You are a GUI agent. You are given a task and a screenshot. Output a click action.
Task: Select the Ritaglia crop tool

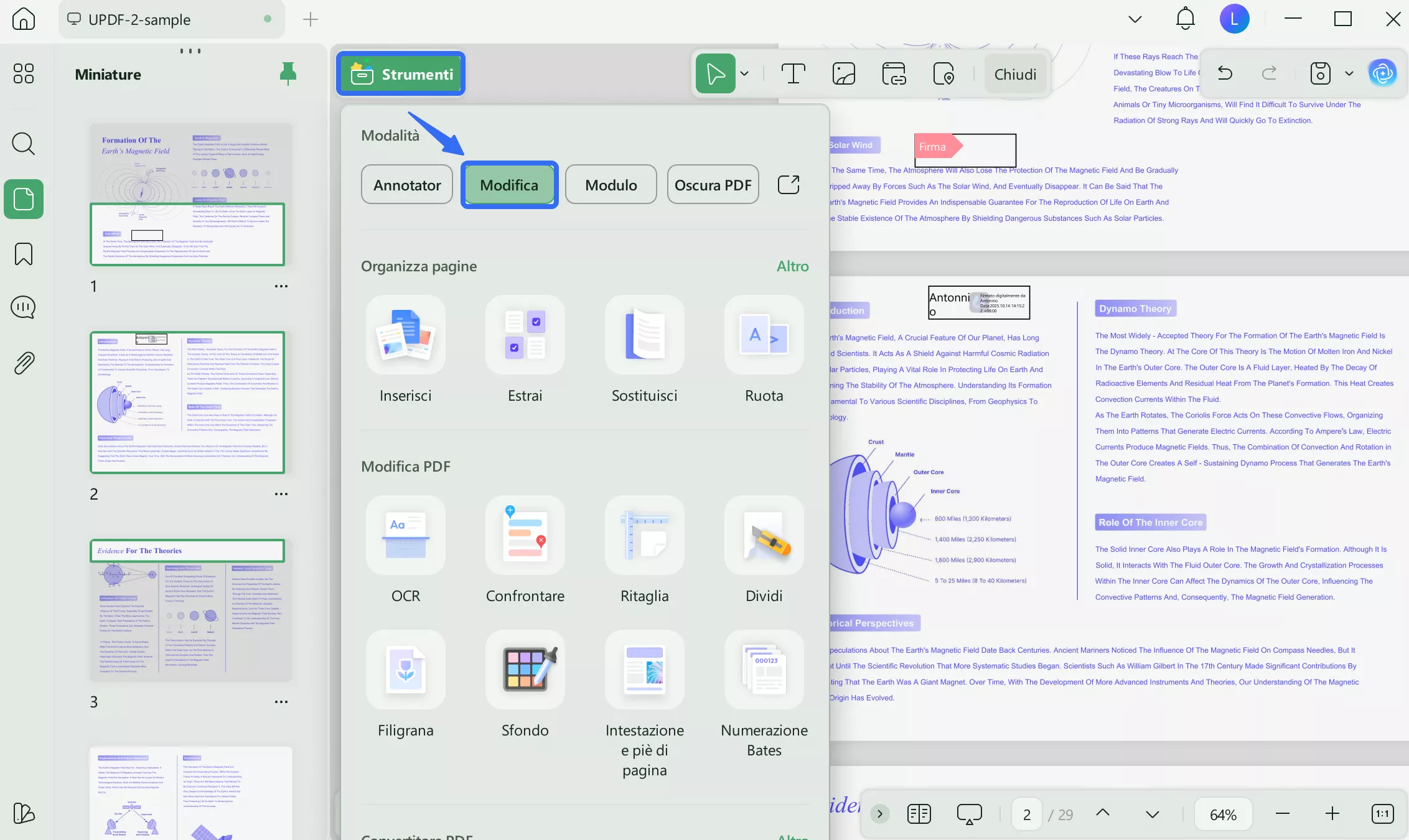644,535
